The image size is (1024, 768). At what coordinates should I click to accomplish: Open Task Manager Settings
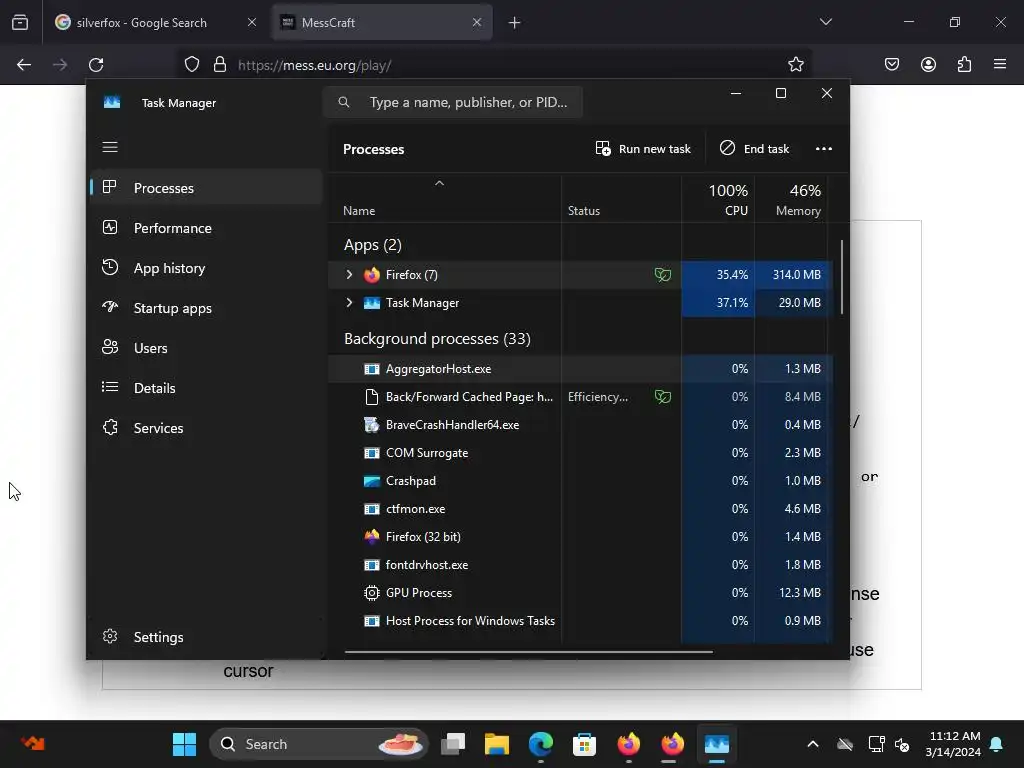(206, 637)
